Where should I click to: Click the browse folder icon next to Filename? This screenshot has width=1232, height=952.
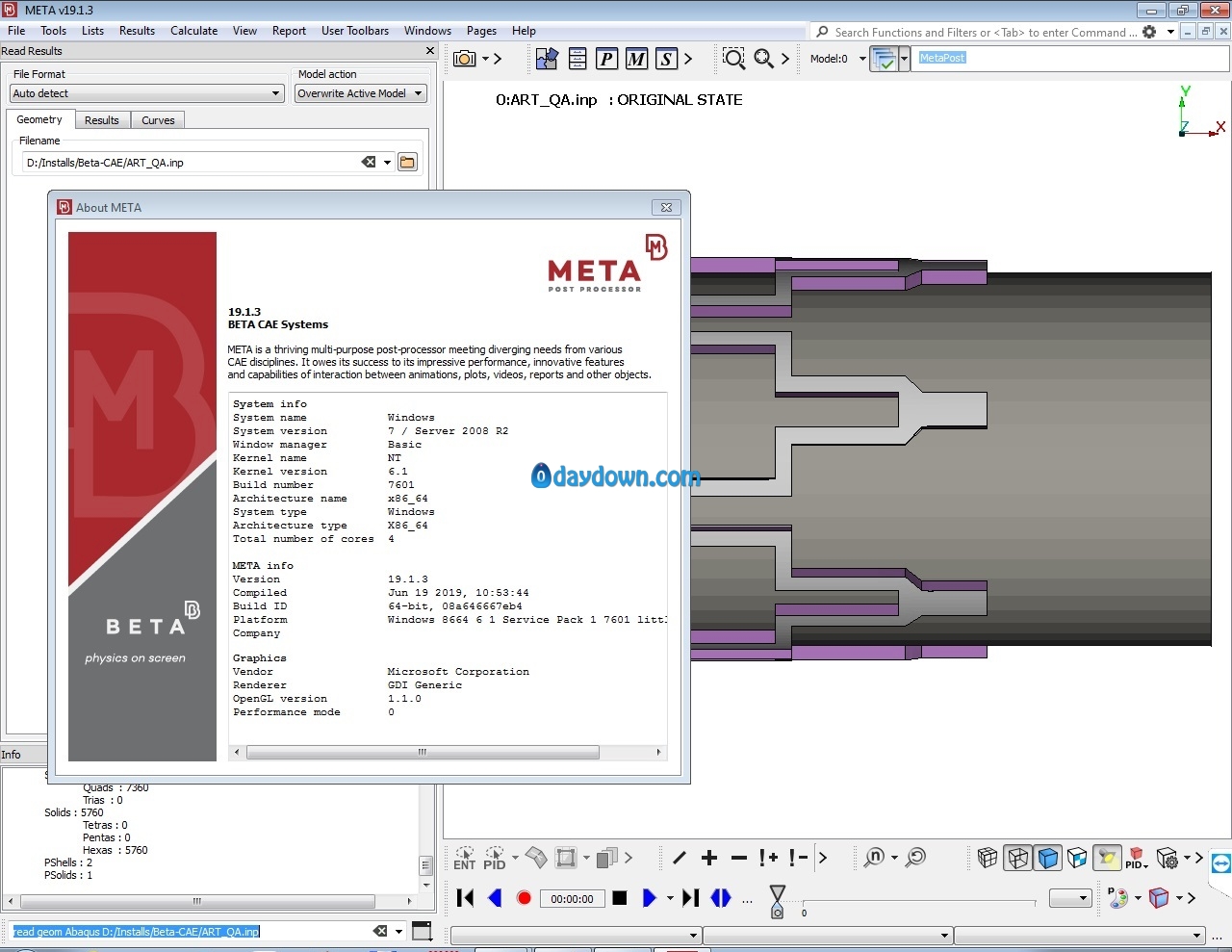(x=408, y=163)
